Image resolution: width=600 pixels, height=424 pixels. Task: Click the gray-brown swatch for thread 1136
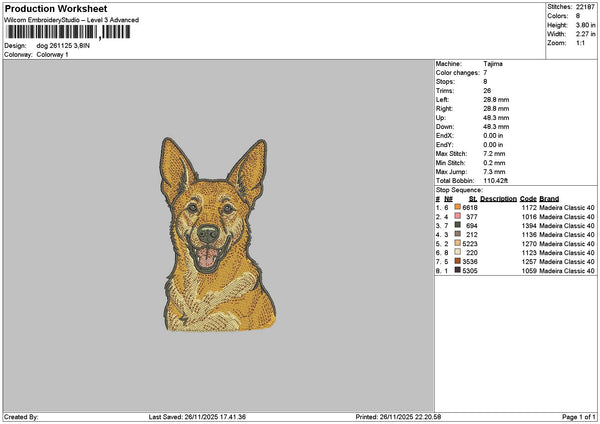pyautogui.click(x=457, y=234)
